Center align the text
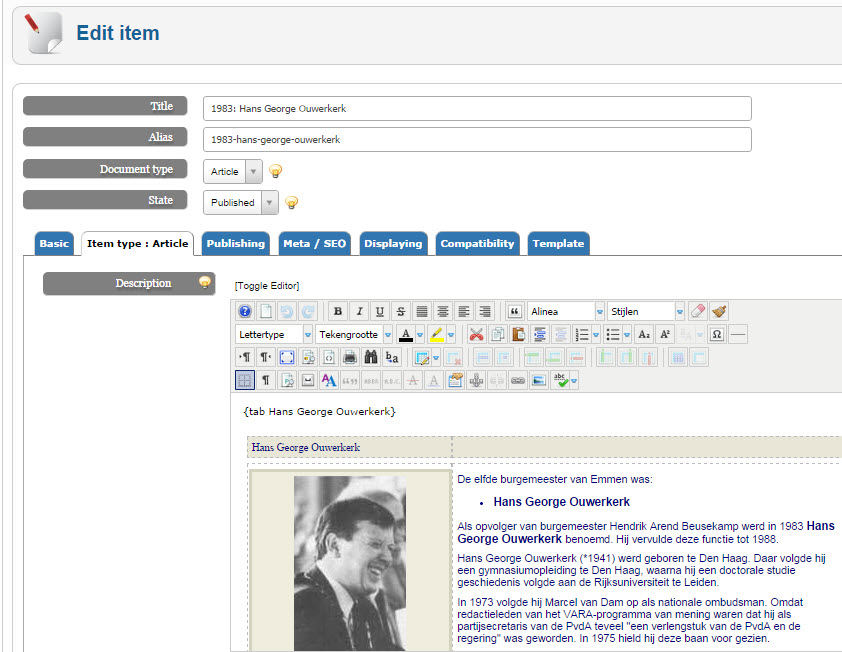The image size is (842, 652). click(442, 311)
